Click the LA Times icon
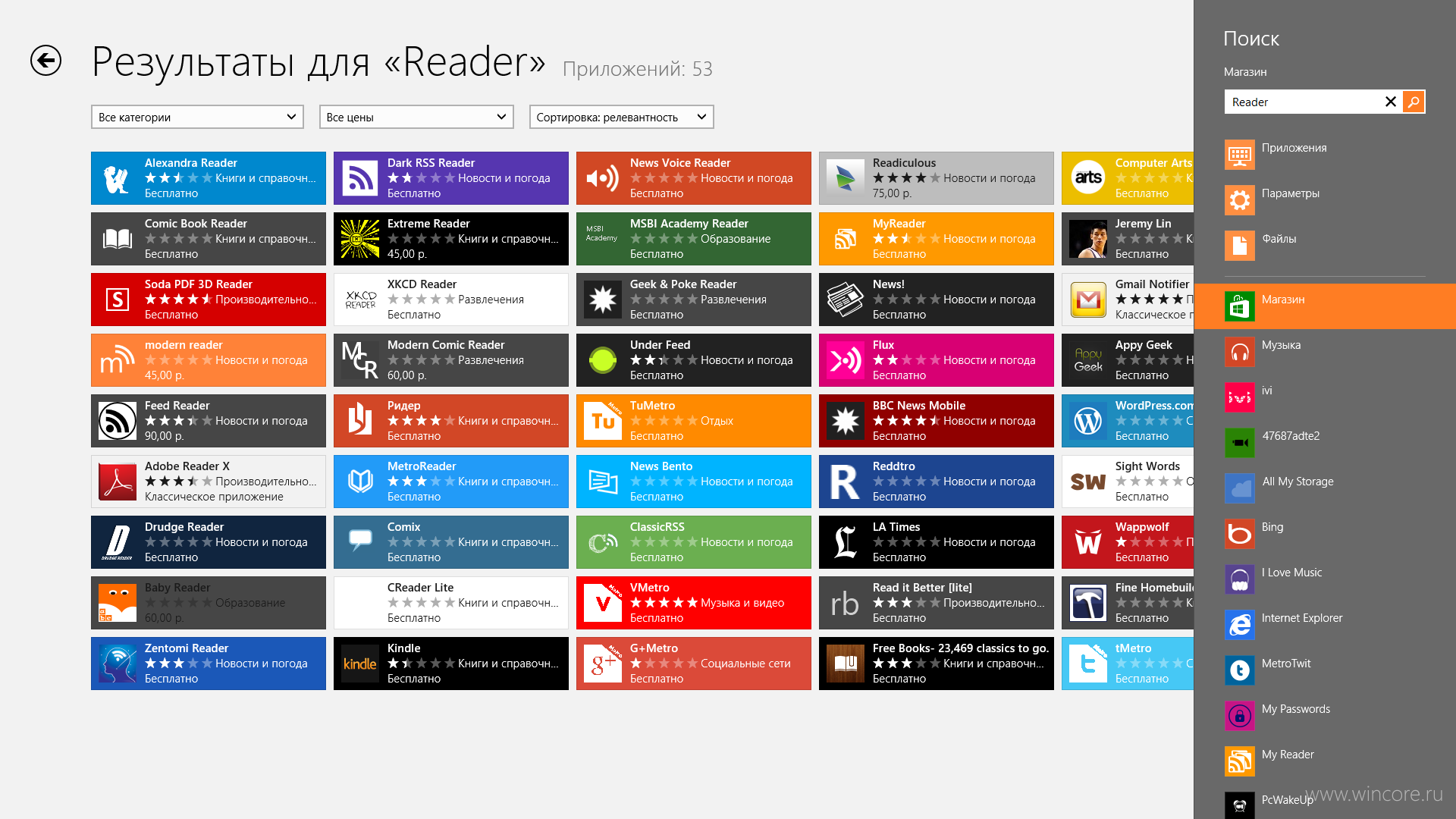 [x=846, y=542]
